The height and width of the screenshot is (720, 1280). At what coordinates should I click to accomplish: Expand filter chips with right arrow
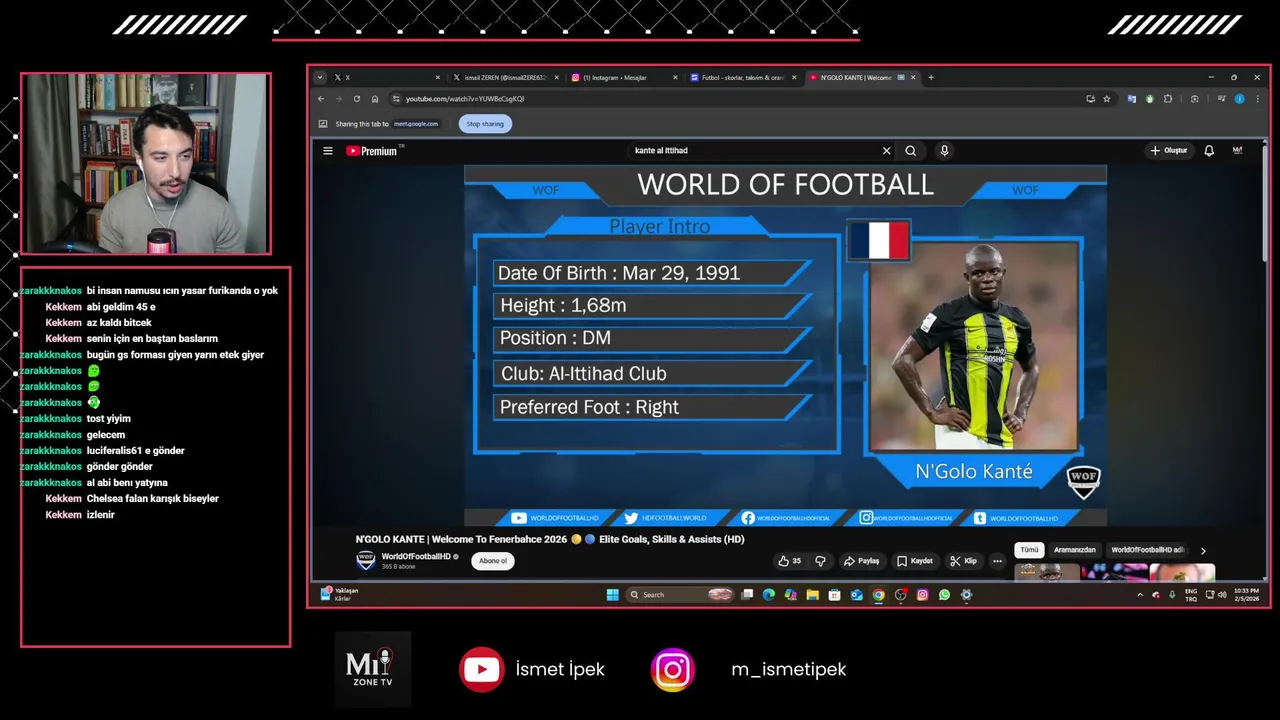click(1203, 550)
